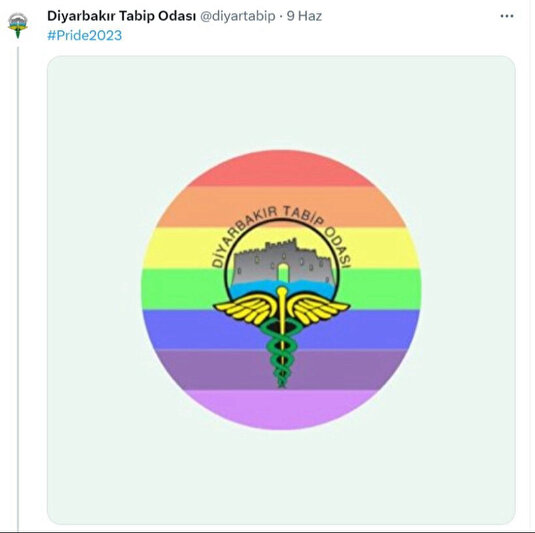This screenshot has height=533, width=535.
Task: Open the rainbow logo image attachment
Action: coord(281,290)
